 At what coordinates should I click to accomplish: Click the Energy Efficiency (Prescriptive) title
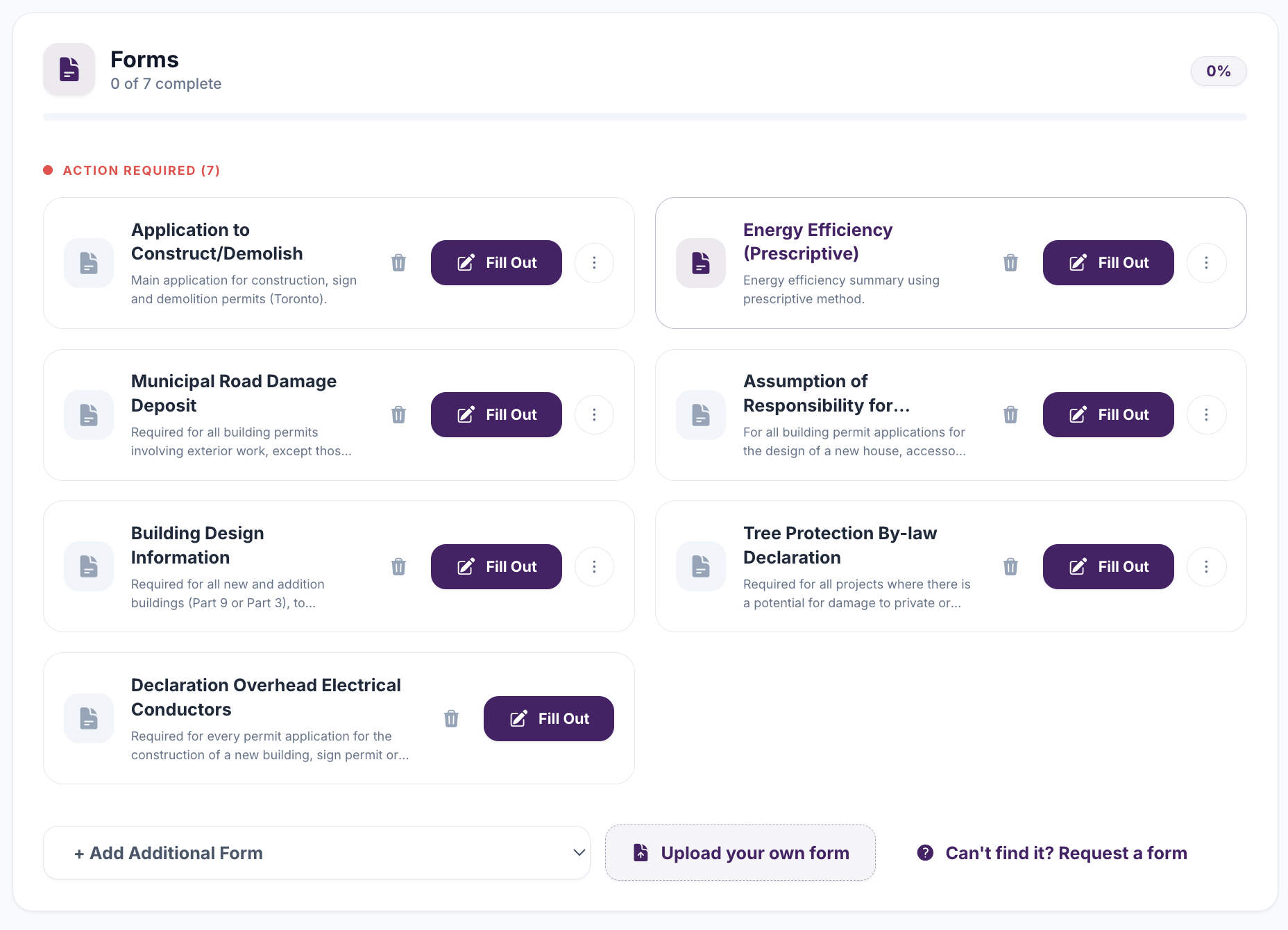tap(817, 242)
